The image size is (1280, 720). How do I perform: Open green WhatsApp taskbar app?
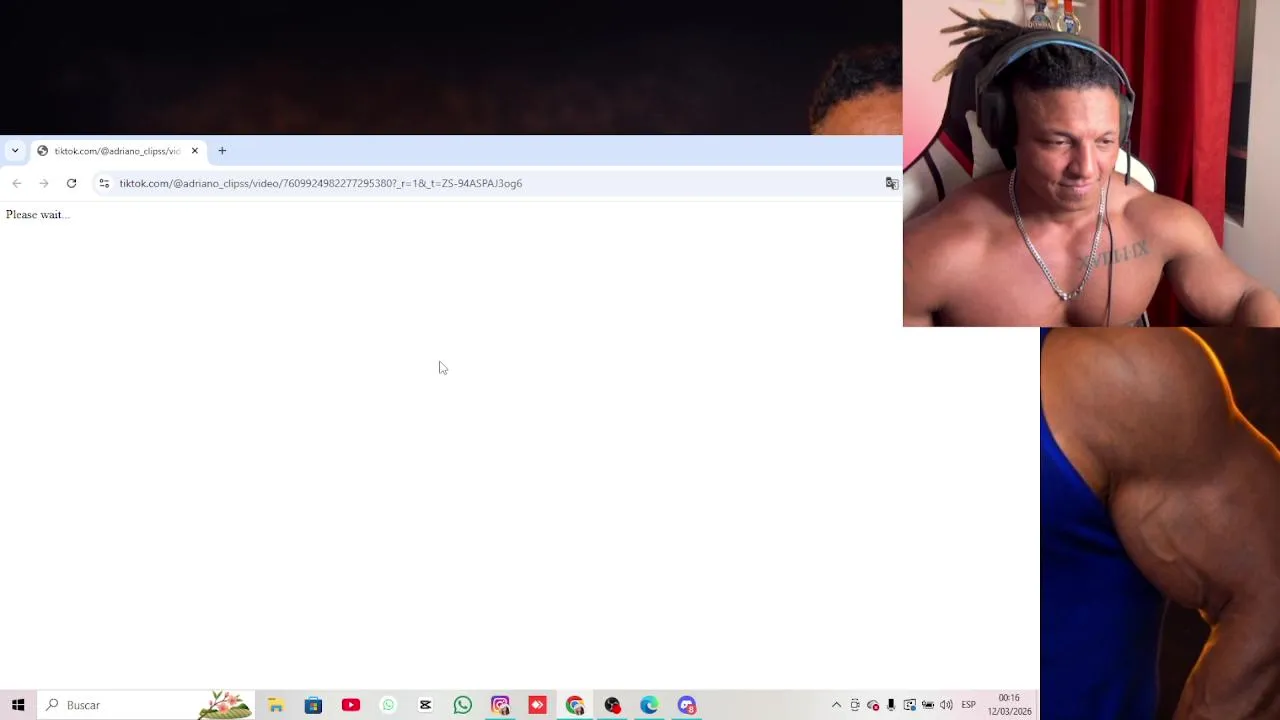click(x=463, y=705)
